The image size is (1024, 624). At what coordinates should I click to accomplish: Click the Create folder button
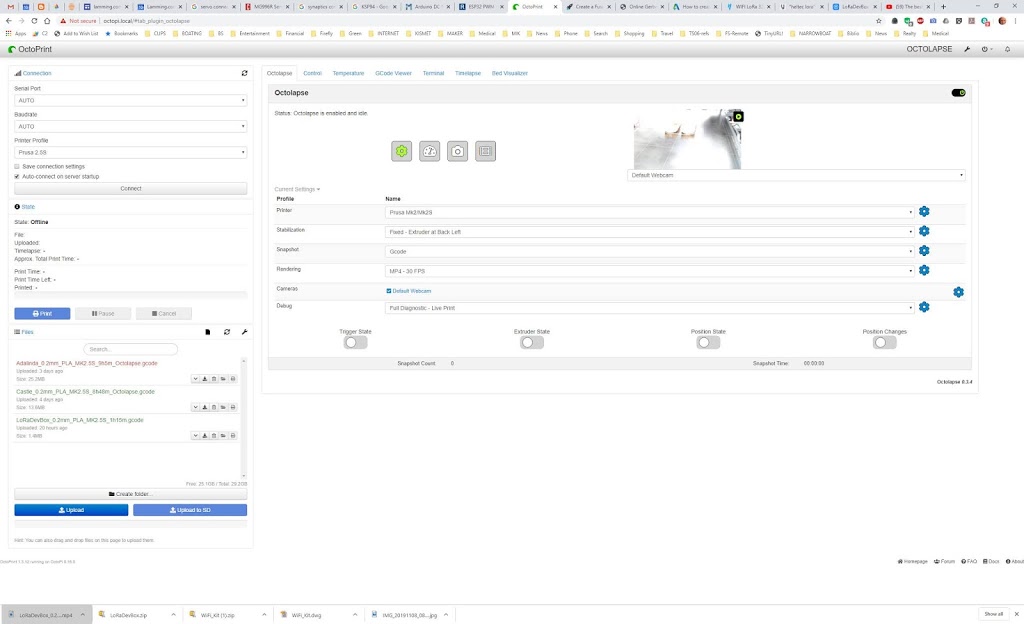pos(131,494)
